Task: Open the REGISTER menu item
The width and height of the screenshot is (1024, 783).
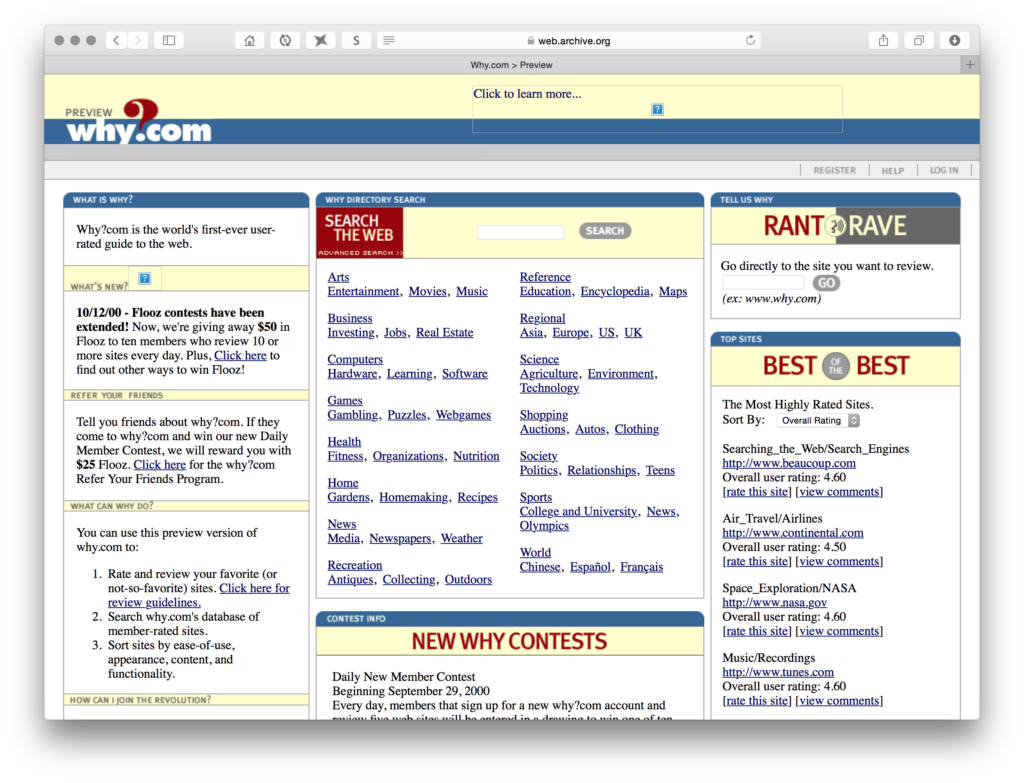Action: 834,170
